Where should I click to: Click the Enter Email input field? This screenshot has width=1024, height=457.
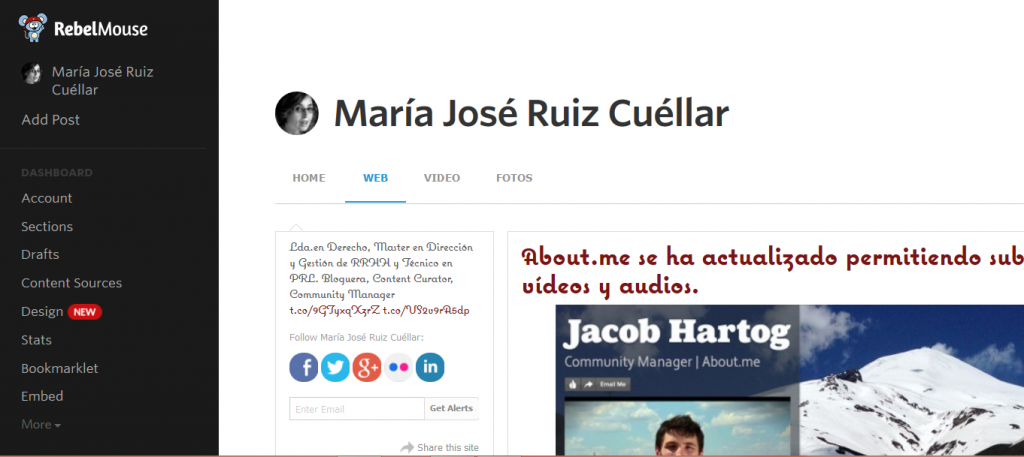[x=357, y=409]
